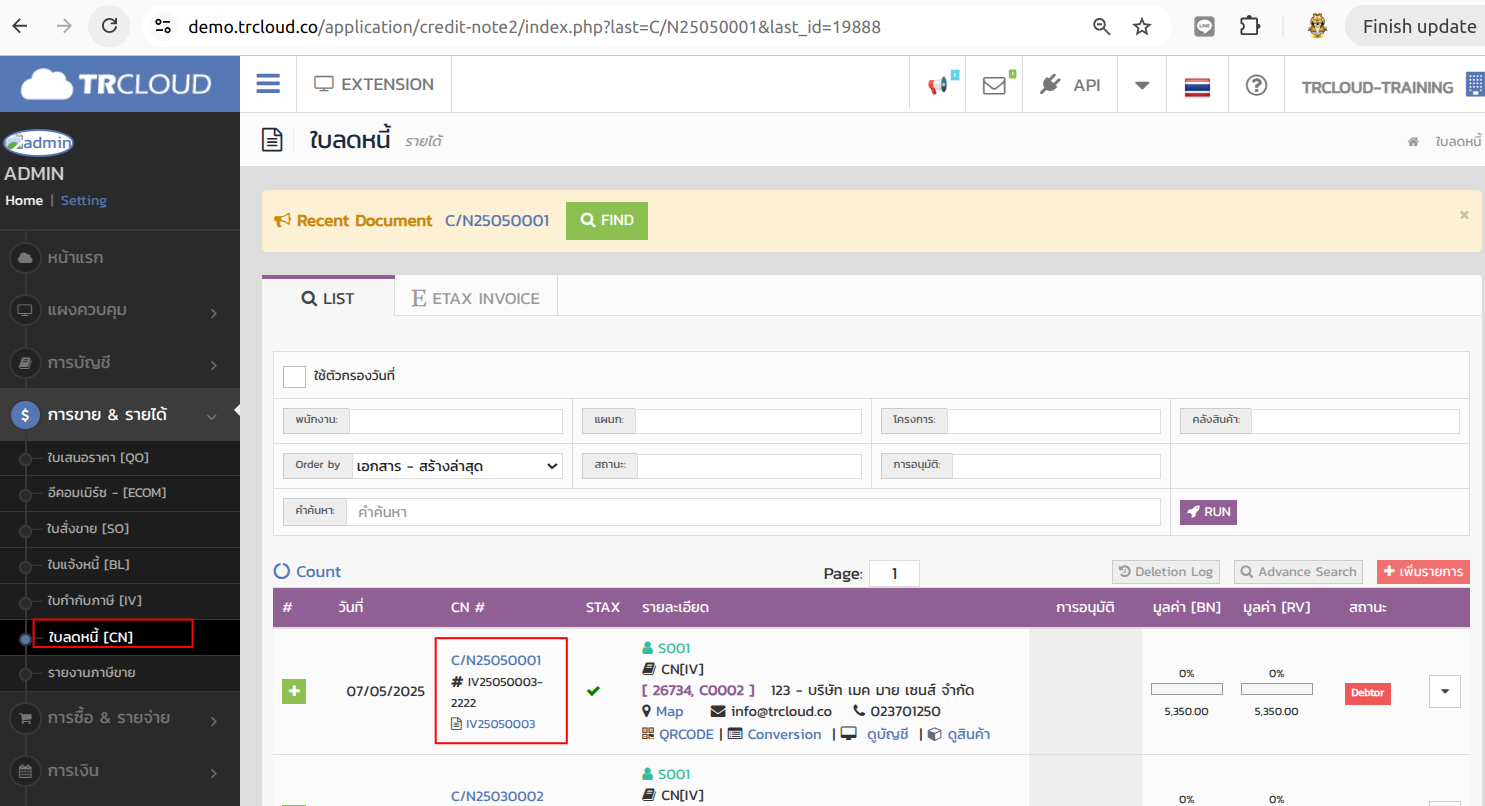Click the purple RUN button
1485x806 pixels.
pyautogui.click(x=1208, y=512)
